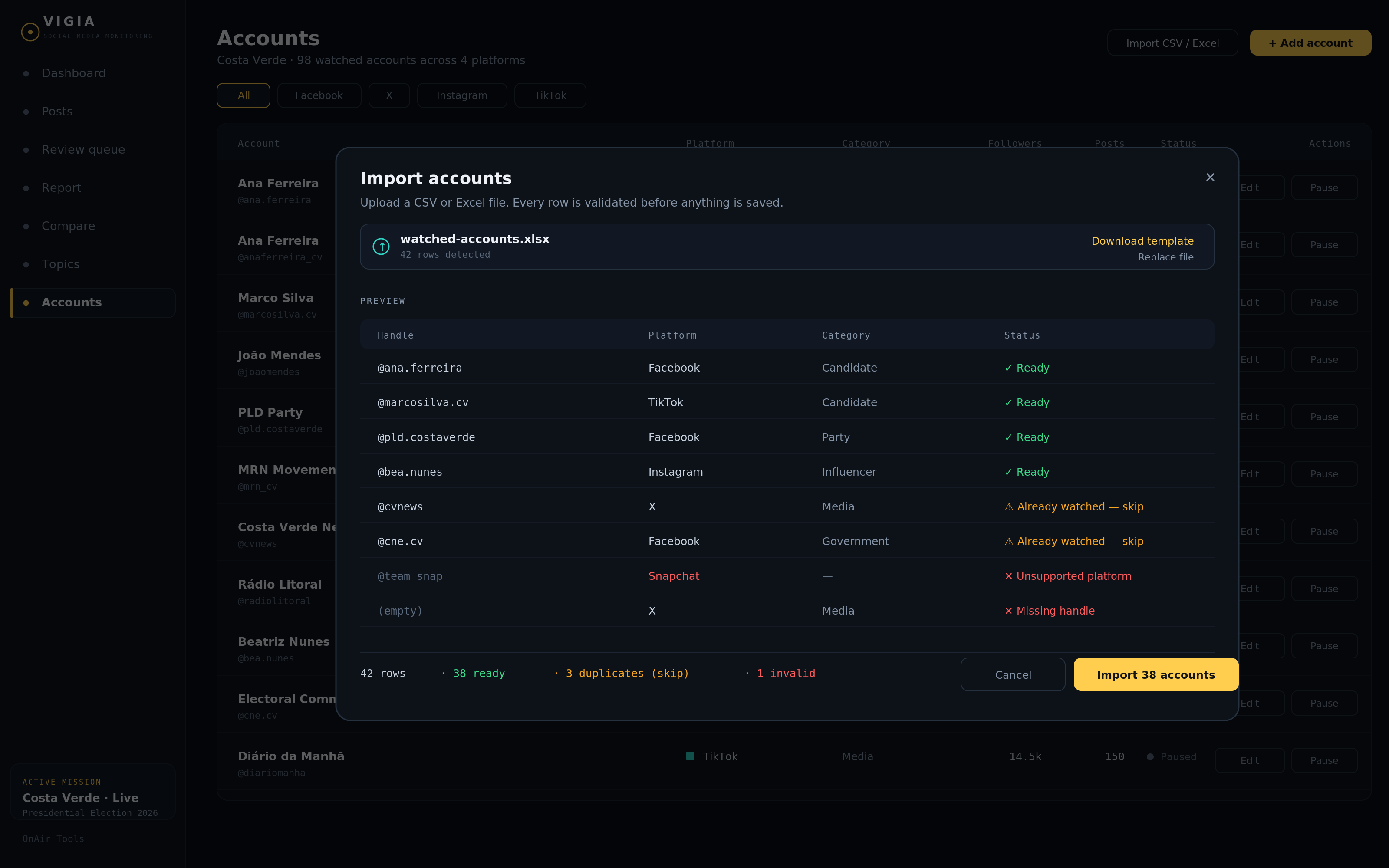
Task: Click Import 38 accounts button
Action: (1155, 674)
